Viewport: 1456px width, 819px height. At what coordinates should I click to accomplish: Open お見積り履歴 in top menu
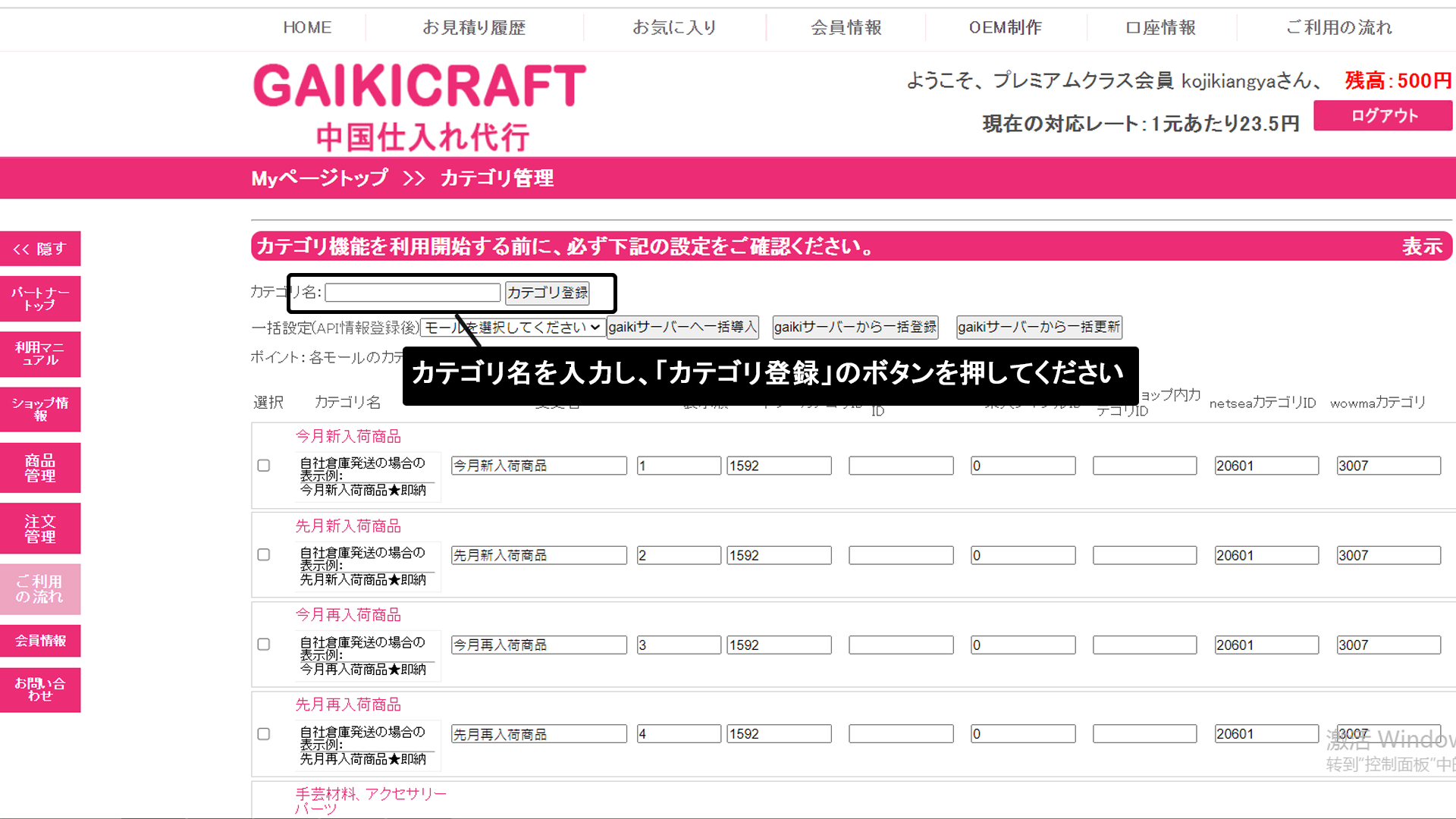(x=474, y=28)
